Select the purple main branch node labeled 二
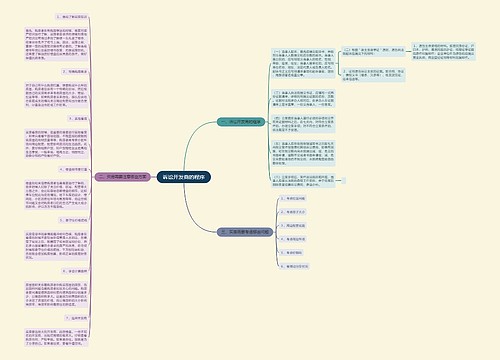Image resolution: width=500 pixels, height=360 pixels. tap(123, 177)
